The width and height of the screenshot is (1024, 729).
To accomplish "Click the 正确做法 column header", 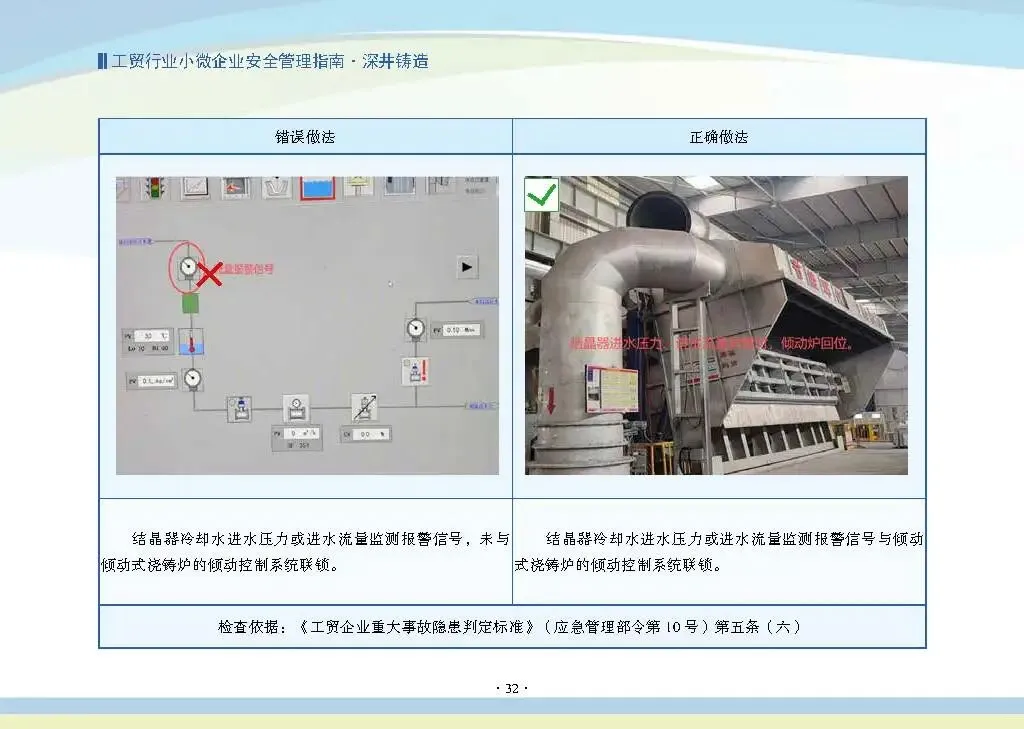I will coord(718,137).
